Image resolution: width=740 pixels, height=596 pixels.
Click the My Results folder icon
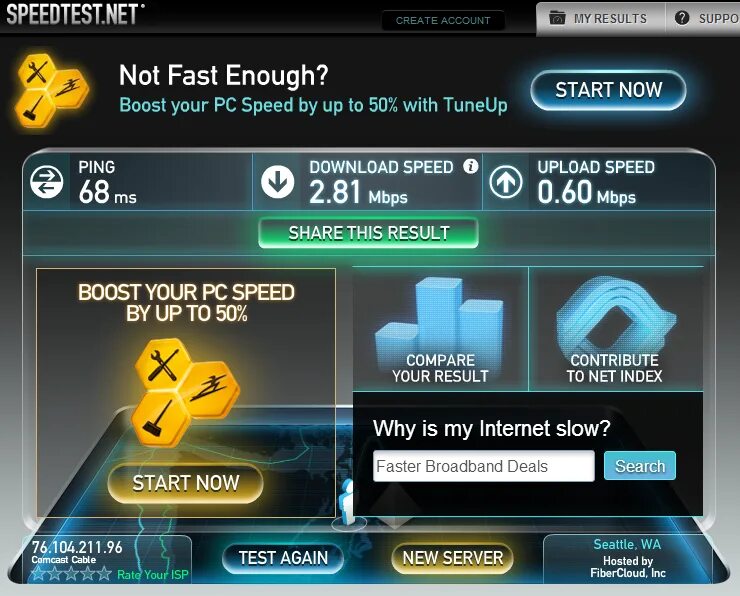(x=557, y=18)
